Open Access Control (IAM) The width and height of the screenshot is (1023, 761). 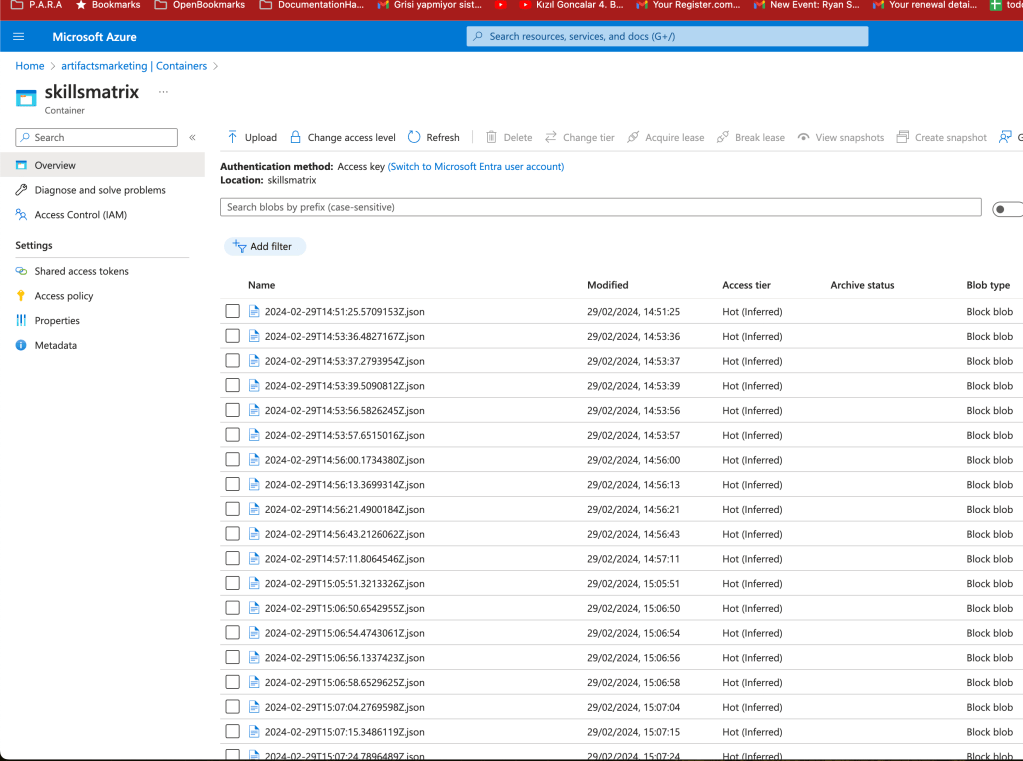point(80,215)
